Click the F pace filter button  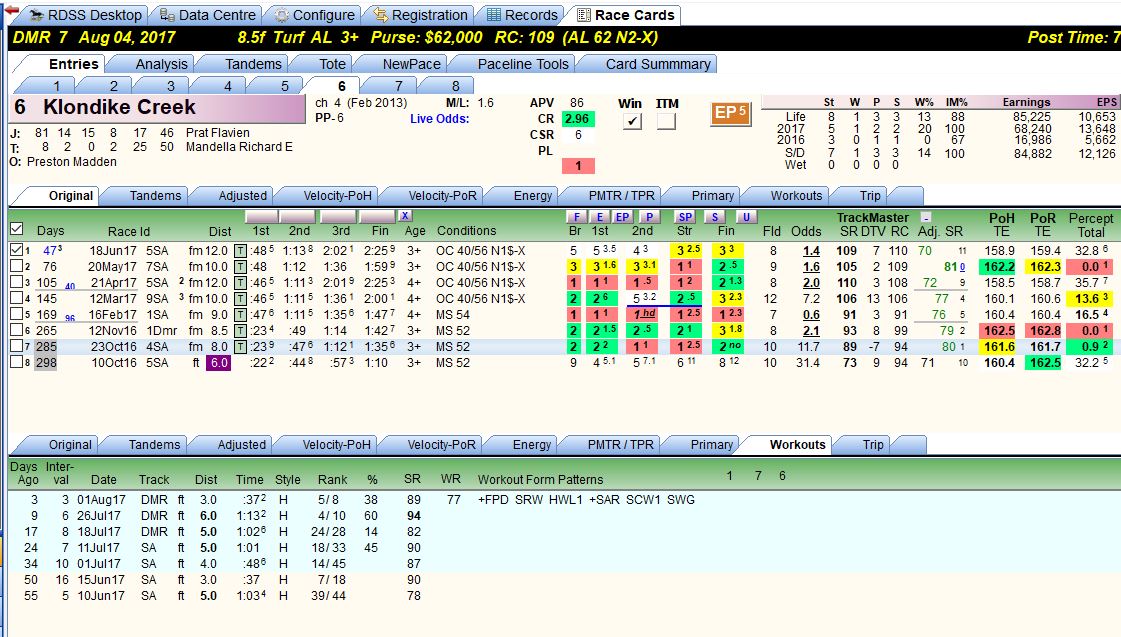pos(576,217)
